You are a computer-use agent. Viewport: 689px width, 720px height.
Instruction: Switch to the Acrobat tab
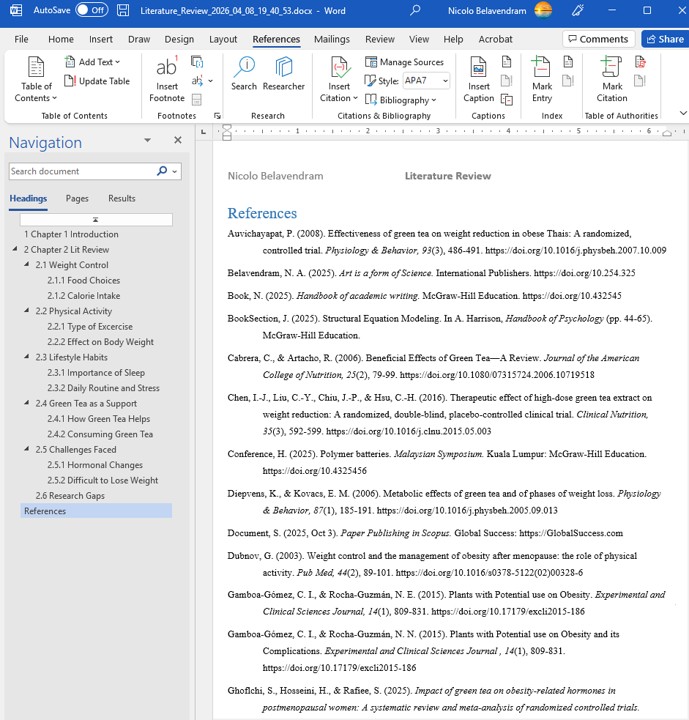pos(495,39)
